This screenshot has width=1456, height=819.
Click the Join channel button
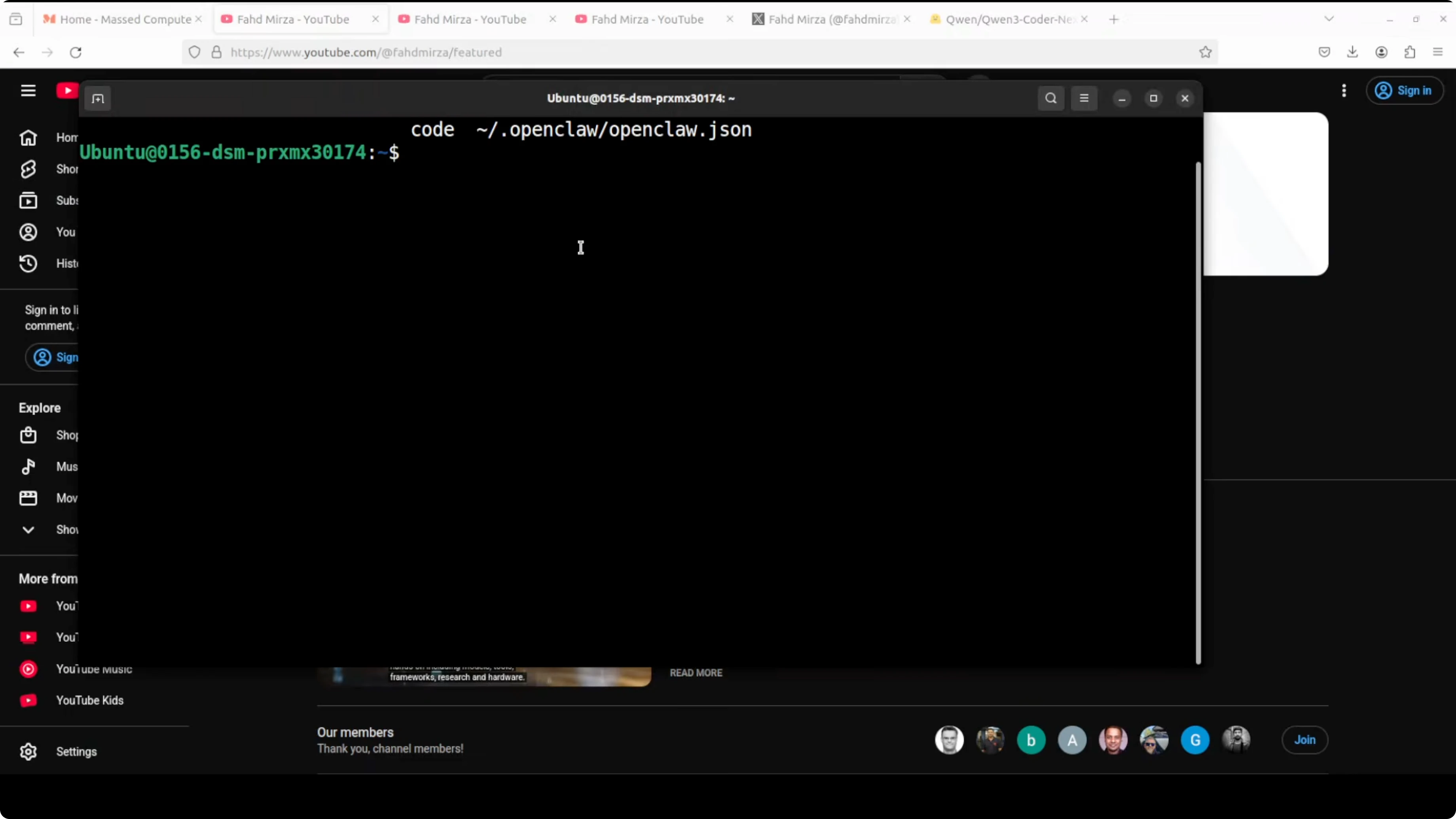pyautogui.click(x=1304, y=740)
